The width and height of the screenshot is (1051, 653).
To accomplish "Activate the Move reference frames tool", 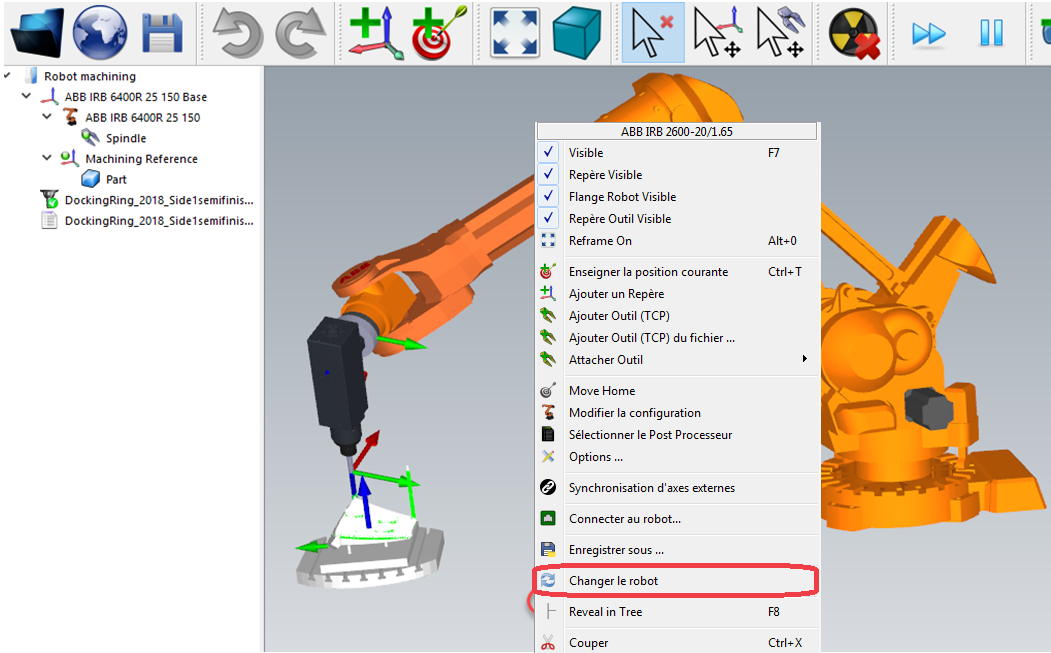I will pyautogui.click(x=717, y=32).
